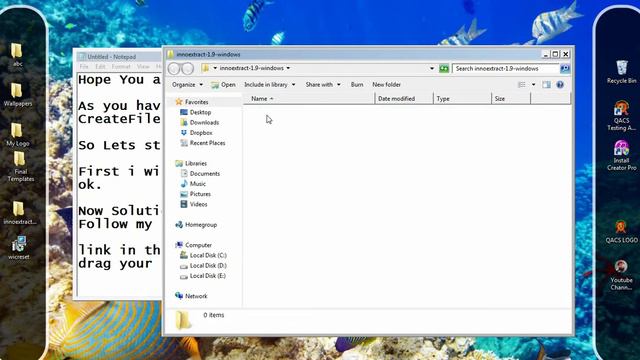Open Notepad View menu
The width and height of the screenshot is (640, 360).
(x=143, y=66)
